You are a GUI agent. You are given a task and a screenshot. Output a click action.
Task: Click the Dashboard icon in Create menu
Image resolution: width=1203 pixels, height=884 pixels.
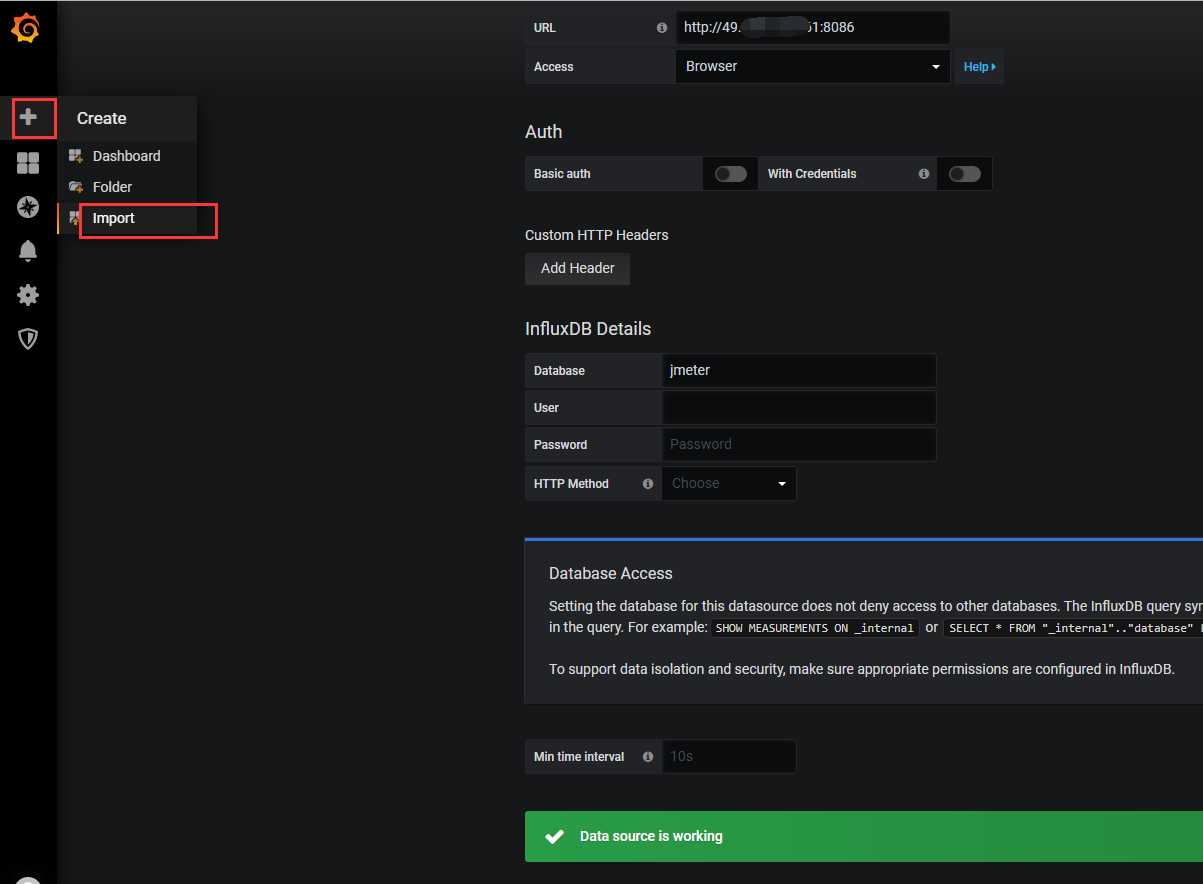(x=75, y=156)
